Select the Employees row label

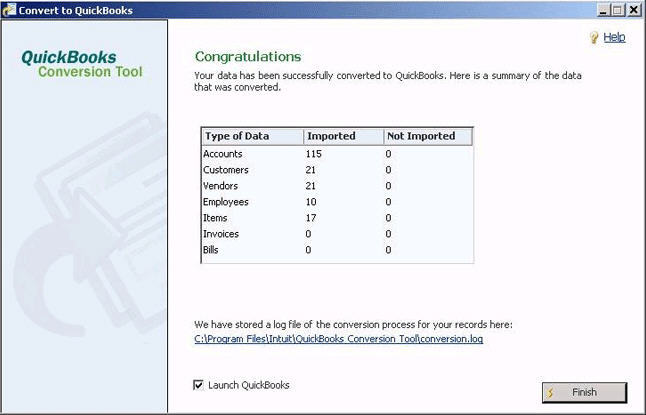[226, 202]
